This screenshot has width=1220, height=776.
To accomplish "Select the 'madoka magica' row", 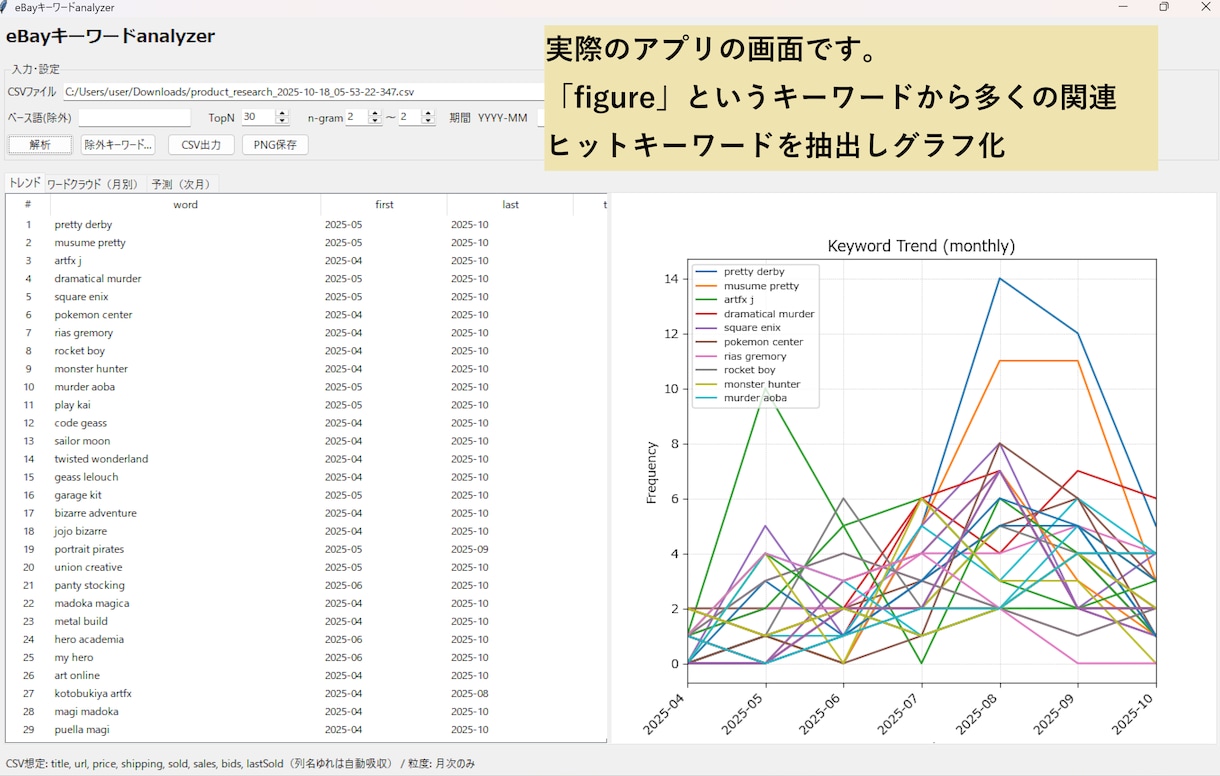I will 306,603.
